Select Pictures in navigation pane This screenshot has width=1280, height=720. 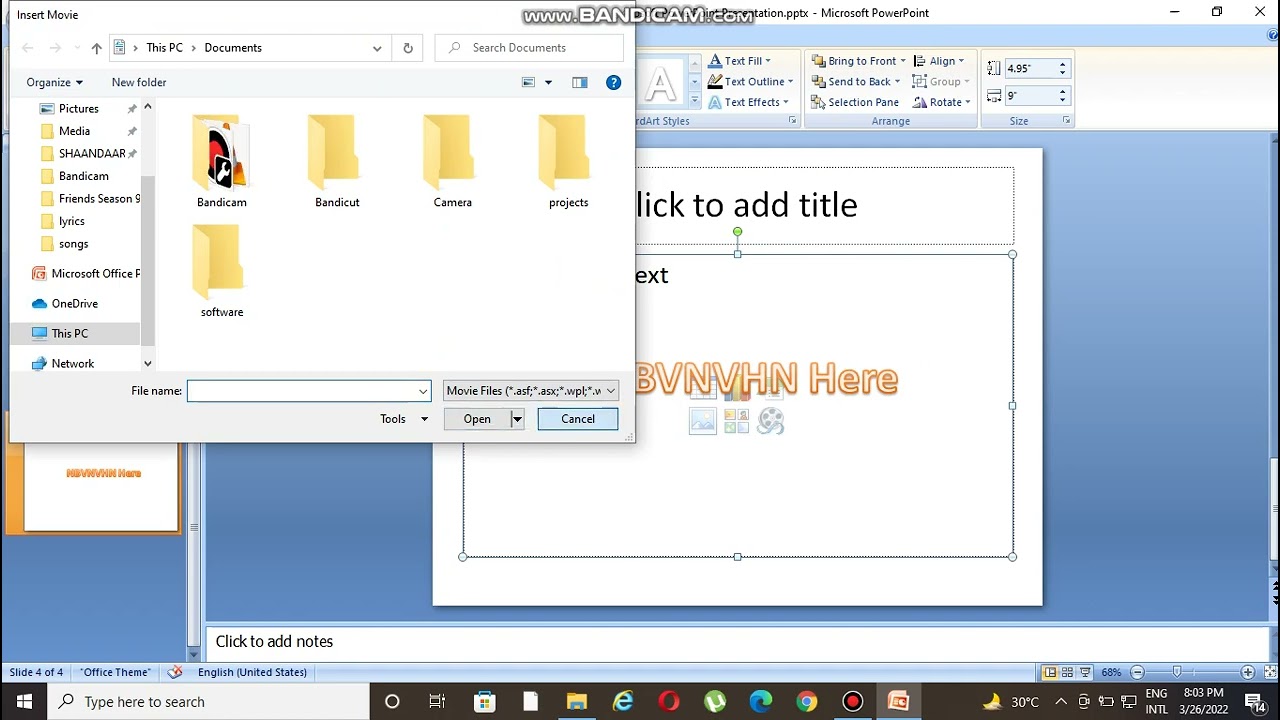(x=79, y=108)
